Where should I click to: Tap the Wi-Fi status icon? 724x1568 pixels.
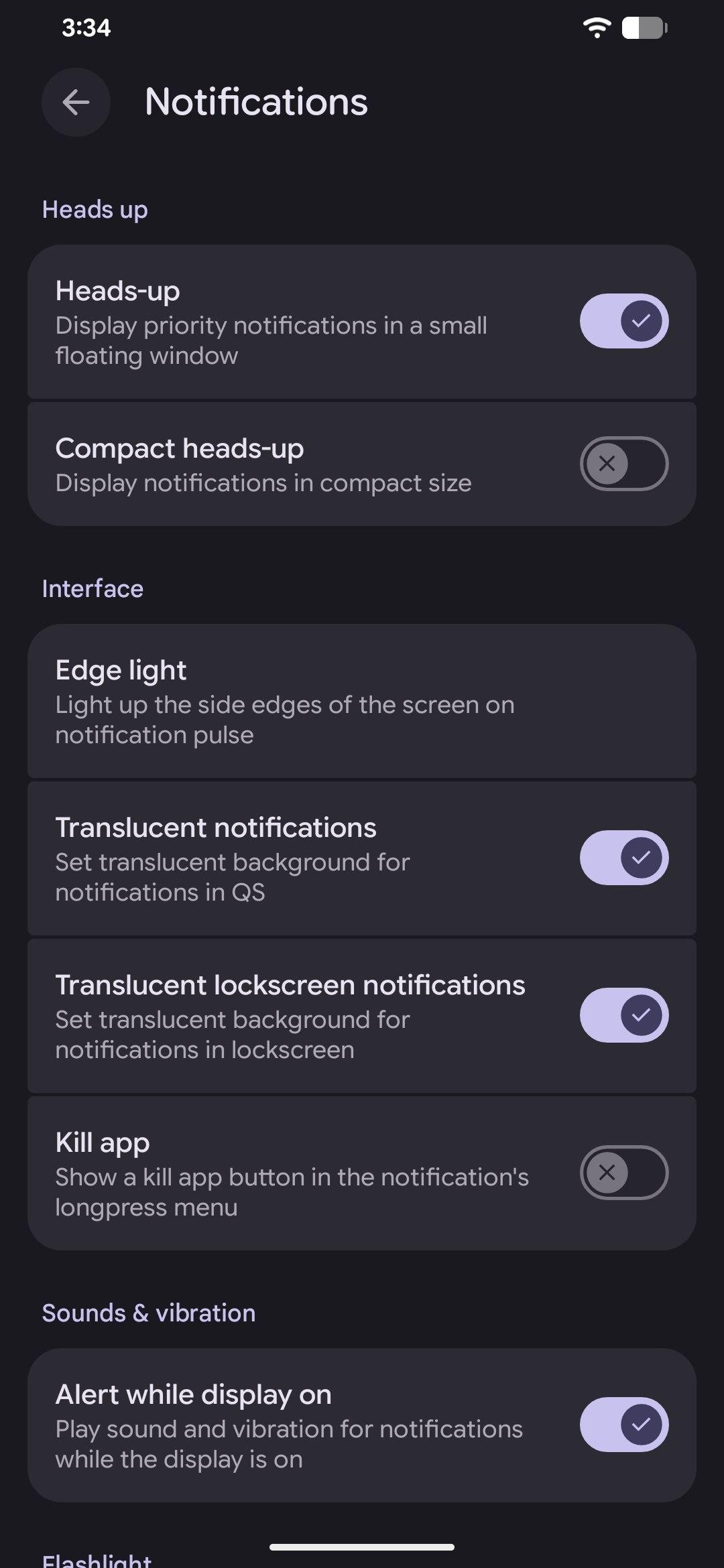pos(596,27)
